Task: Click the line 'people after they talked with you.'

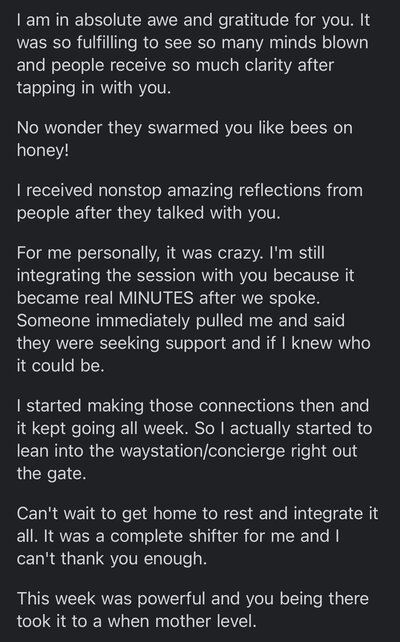Action: tap(149, 213)
